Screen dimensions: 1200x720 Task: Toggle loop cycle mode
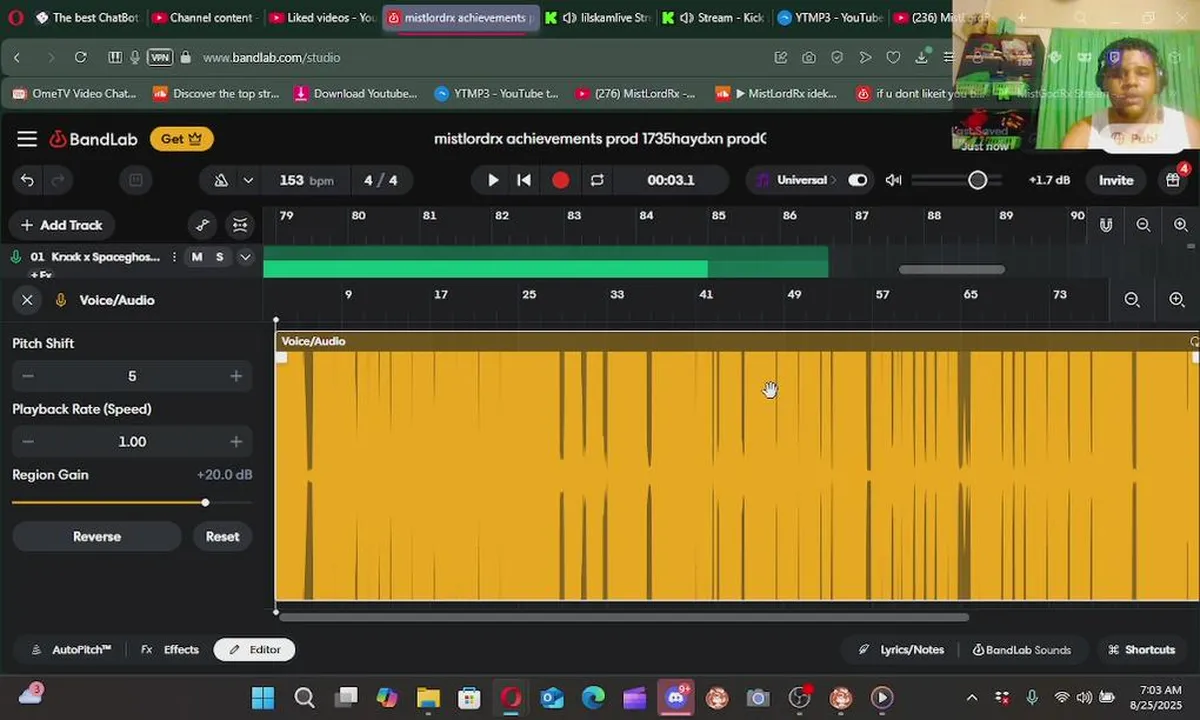pyautogui.click(x=597, y=180)
